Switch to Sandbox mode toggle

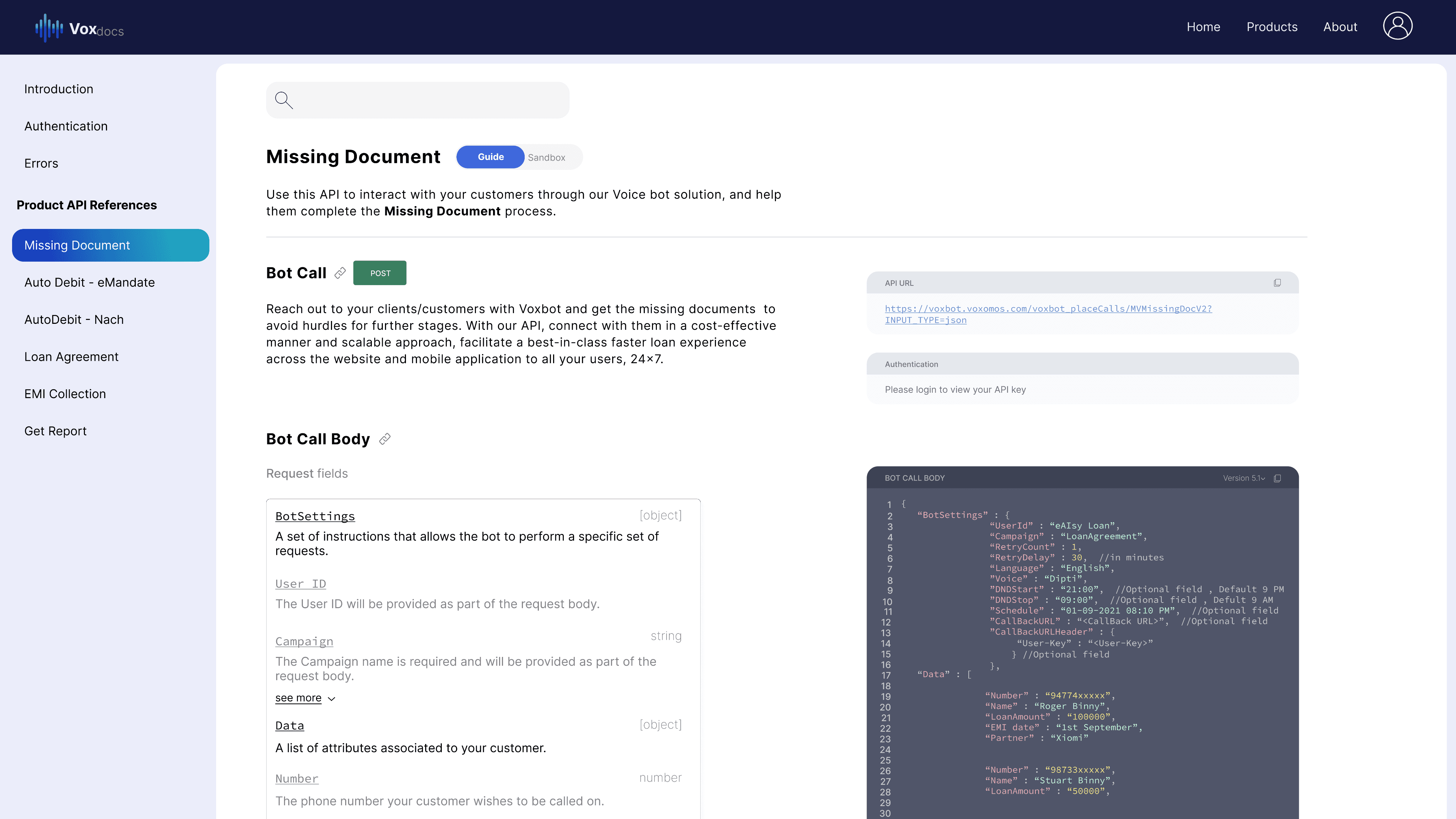pyautogui.click(x=546, y=158)
